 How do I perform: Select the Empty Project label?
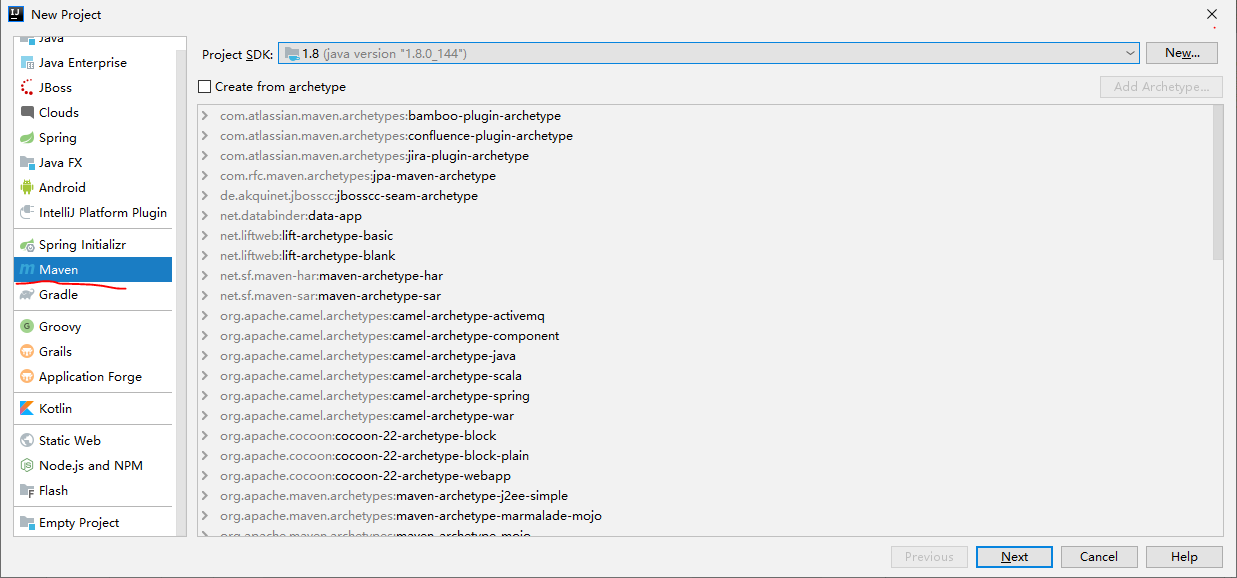coord(79,523)
